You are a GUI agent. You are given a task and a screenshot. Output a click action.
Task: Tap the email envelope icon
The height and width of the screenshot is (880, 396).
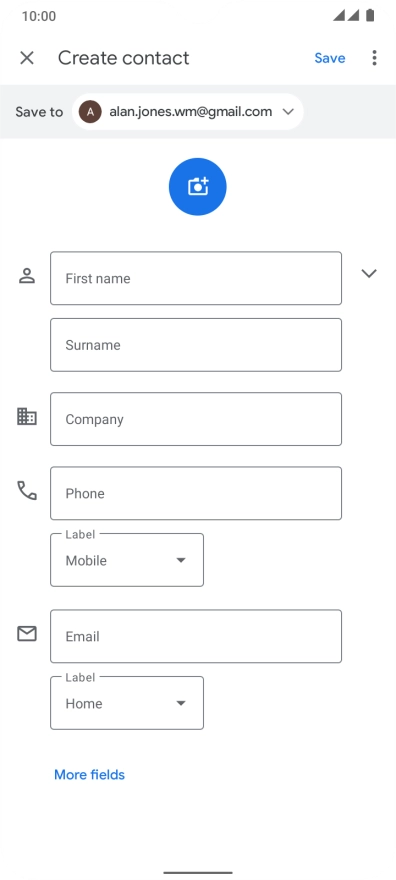pyautogui.click(x=27, y=634)
